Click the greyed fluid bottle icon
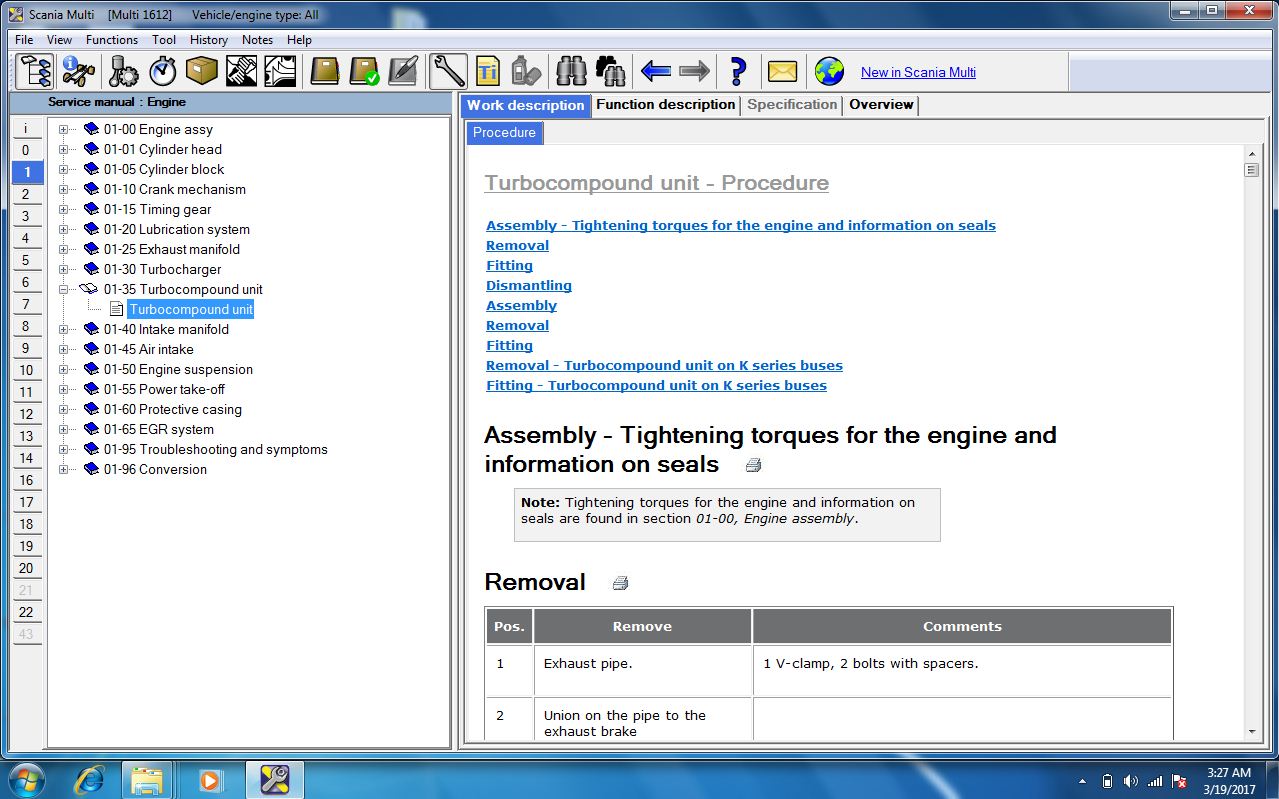Screen dimensions: 1279x799 coord(526,71)
